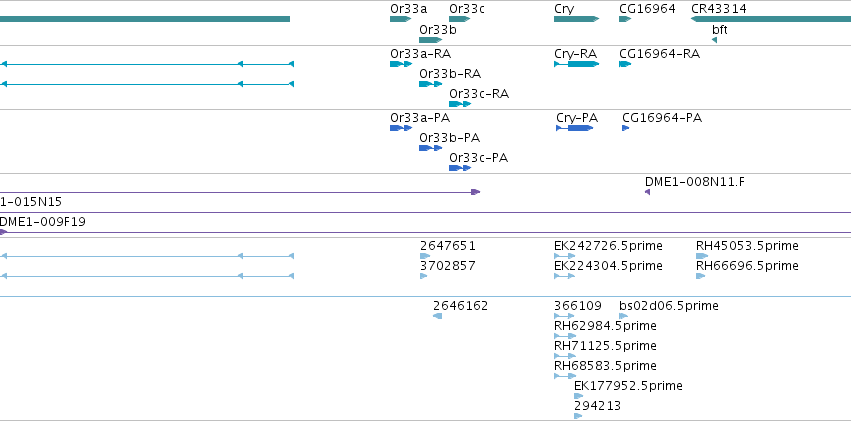The width and height of the screenshot is (851, 421).
Task: Click the Or33a-PA protein feature
Action: (401, 128)
